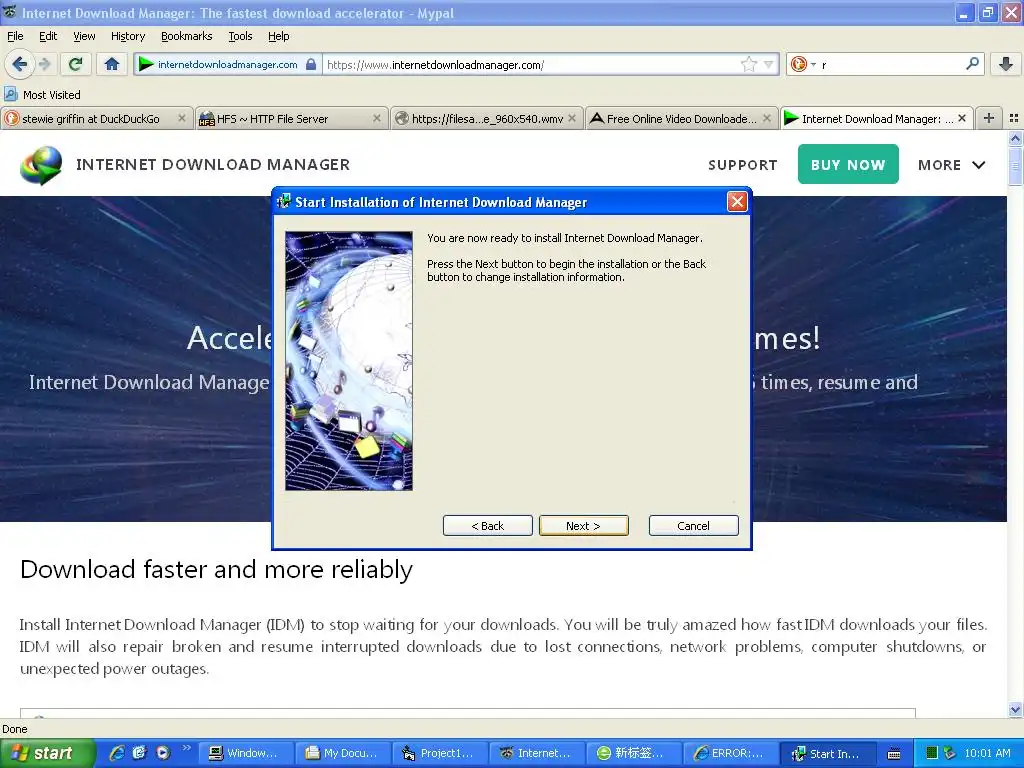Click the network tray icon beside the clock

(x=950, y=753)
